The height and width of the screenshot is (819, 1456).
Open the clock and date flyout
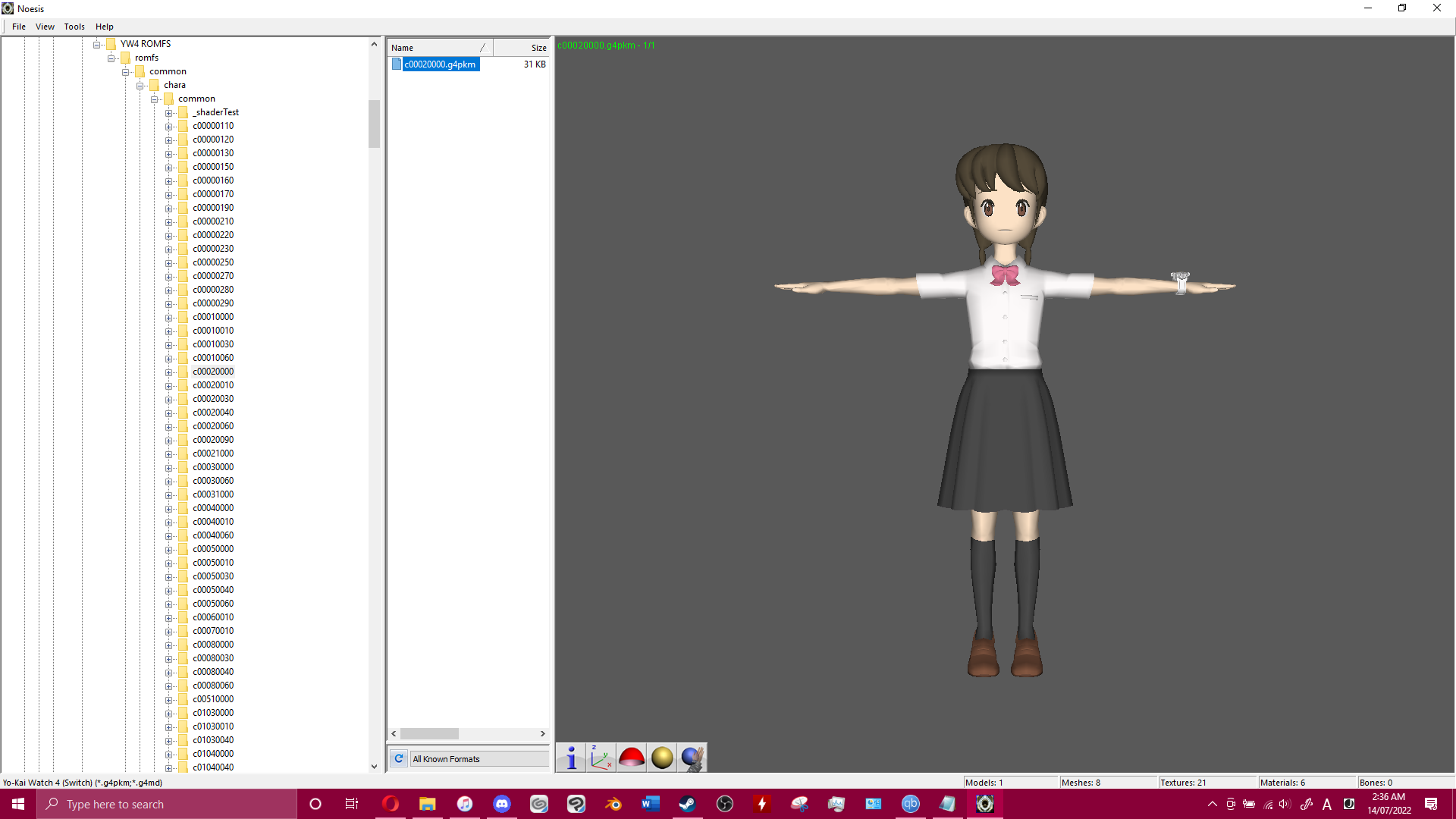[x=1389, y=804]
